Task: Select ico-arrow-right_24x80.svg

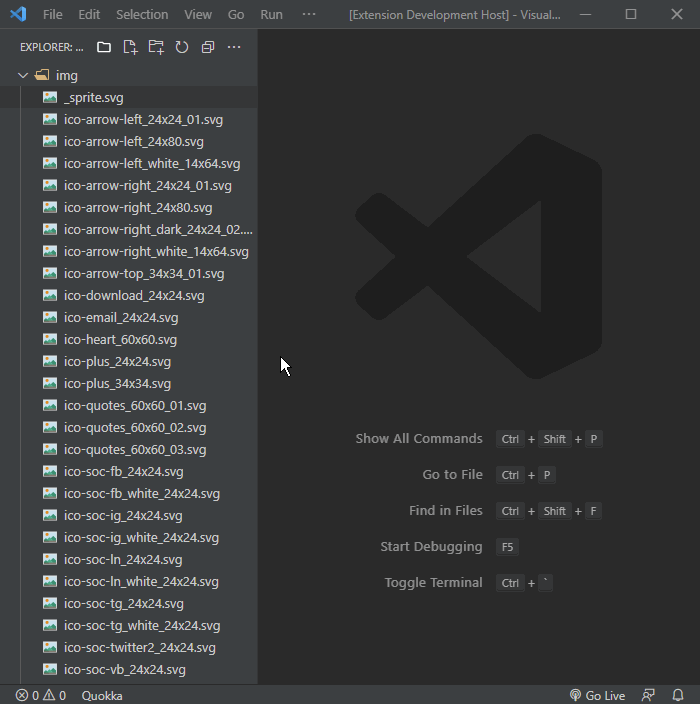Action: tap(129, 207)
